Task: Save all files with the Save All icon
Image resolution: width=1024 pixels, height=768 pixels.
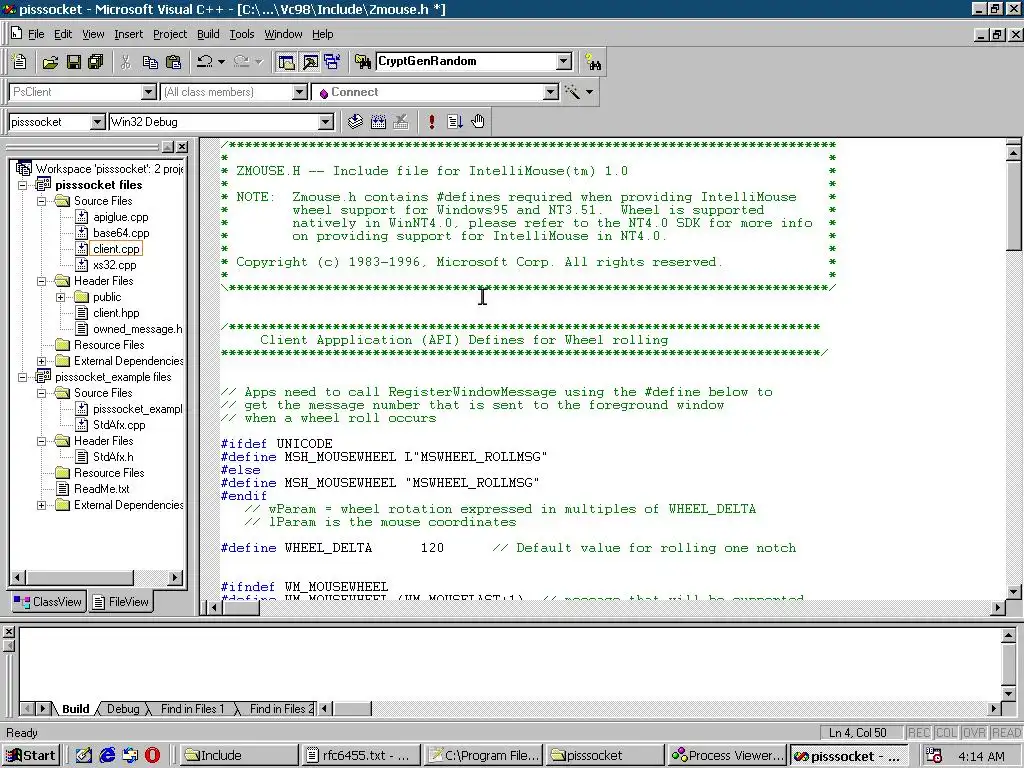Action: point(96,62)
